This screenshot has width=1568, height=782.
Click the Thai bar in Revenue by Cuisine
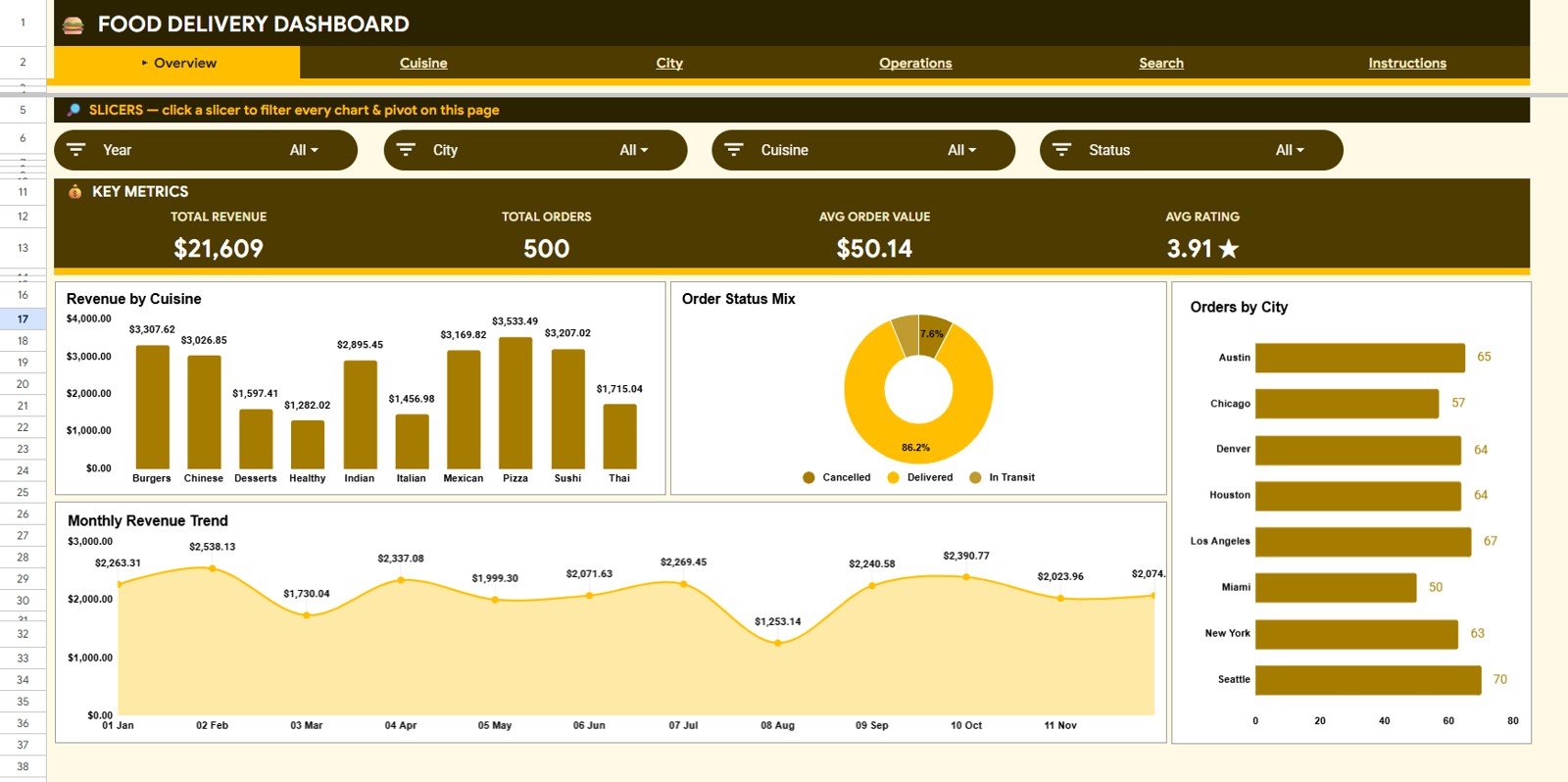(619, 436)
